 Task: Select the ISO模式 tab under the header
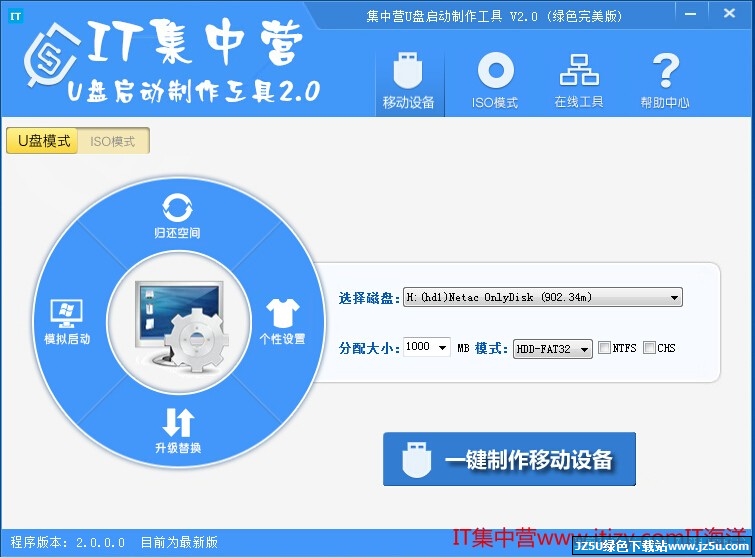(x=113, y=141)
